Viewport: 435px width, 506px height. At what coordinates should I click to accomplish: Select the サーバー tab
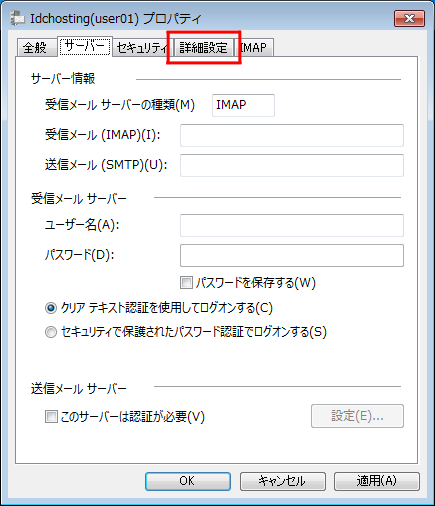85,46
